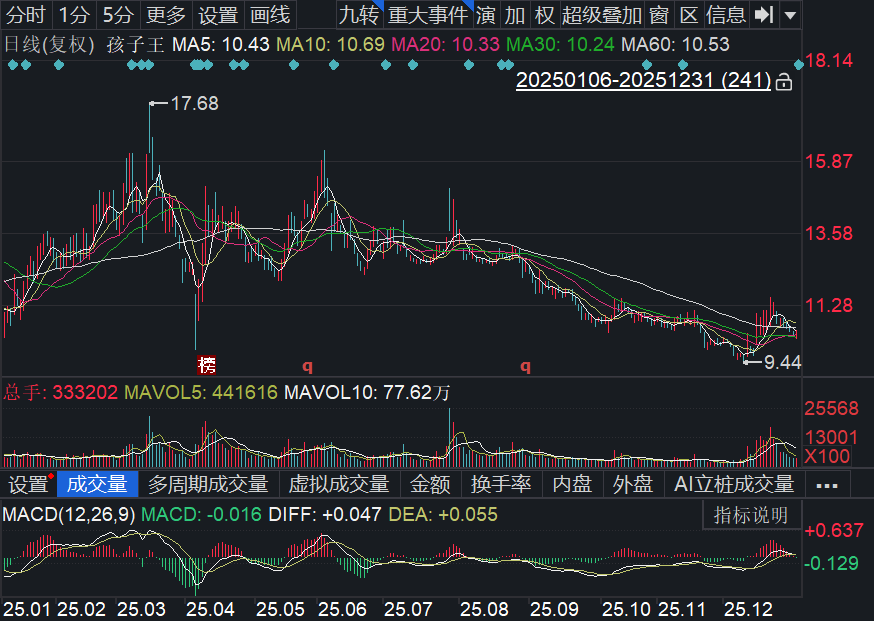Click the 指标说明 button
This screenshot has width=874, height=621.
tap(751, 515)
